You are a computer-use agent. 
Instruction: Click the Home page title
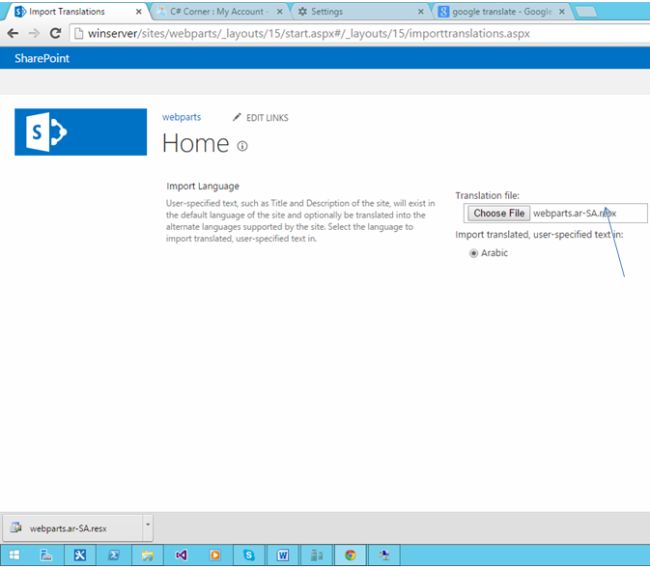coord(195,143)
